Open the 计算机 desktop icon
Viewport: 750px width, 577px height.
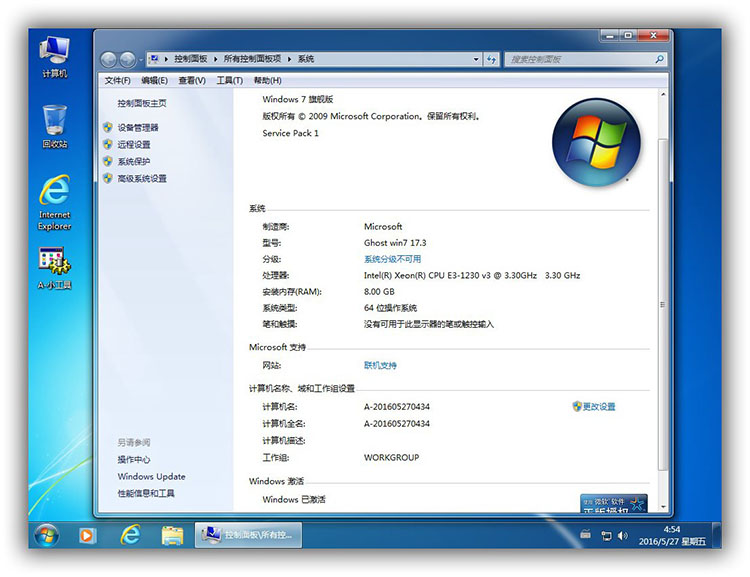click(55, 57)
